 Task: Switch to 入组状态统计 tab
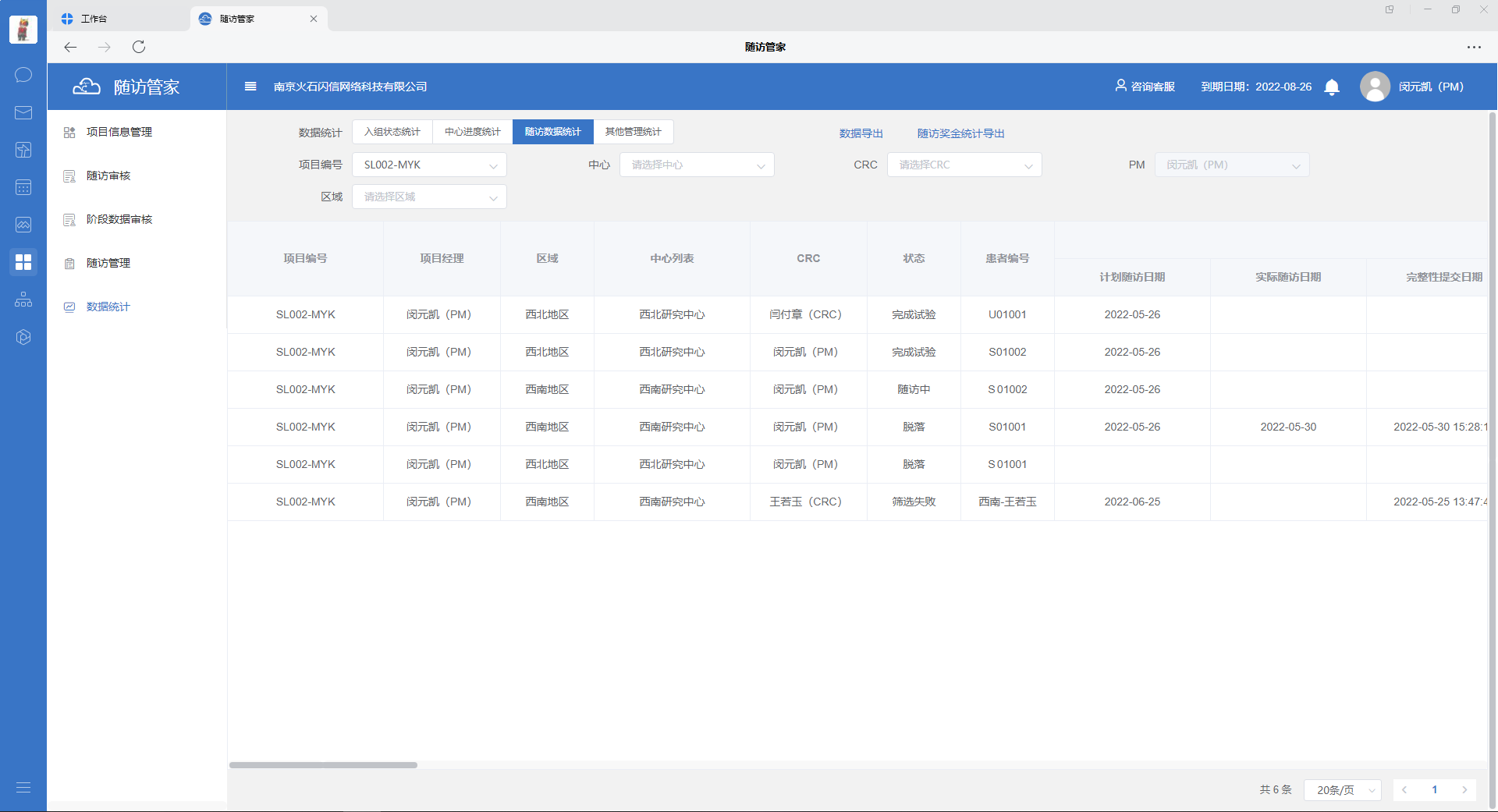pyautogui.click(x=392, y=132)
